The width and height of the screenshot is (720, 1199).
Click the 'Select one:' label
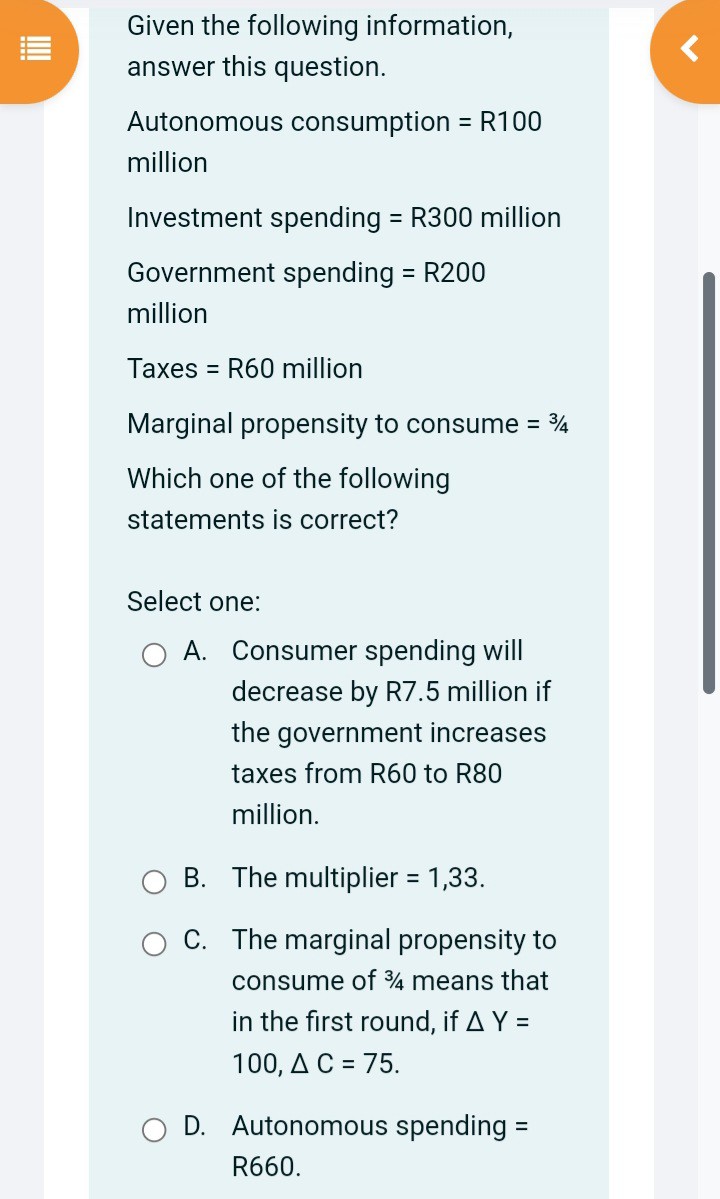194,602
